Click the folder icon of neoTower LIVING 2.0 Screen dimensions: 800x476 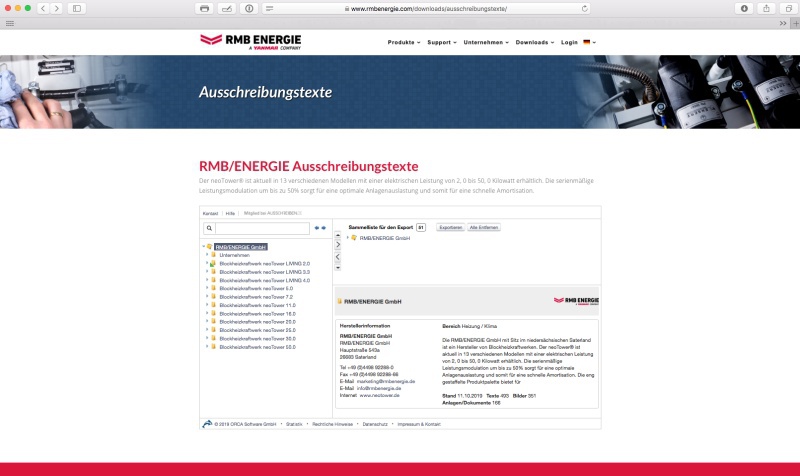click(213, 263)
